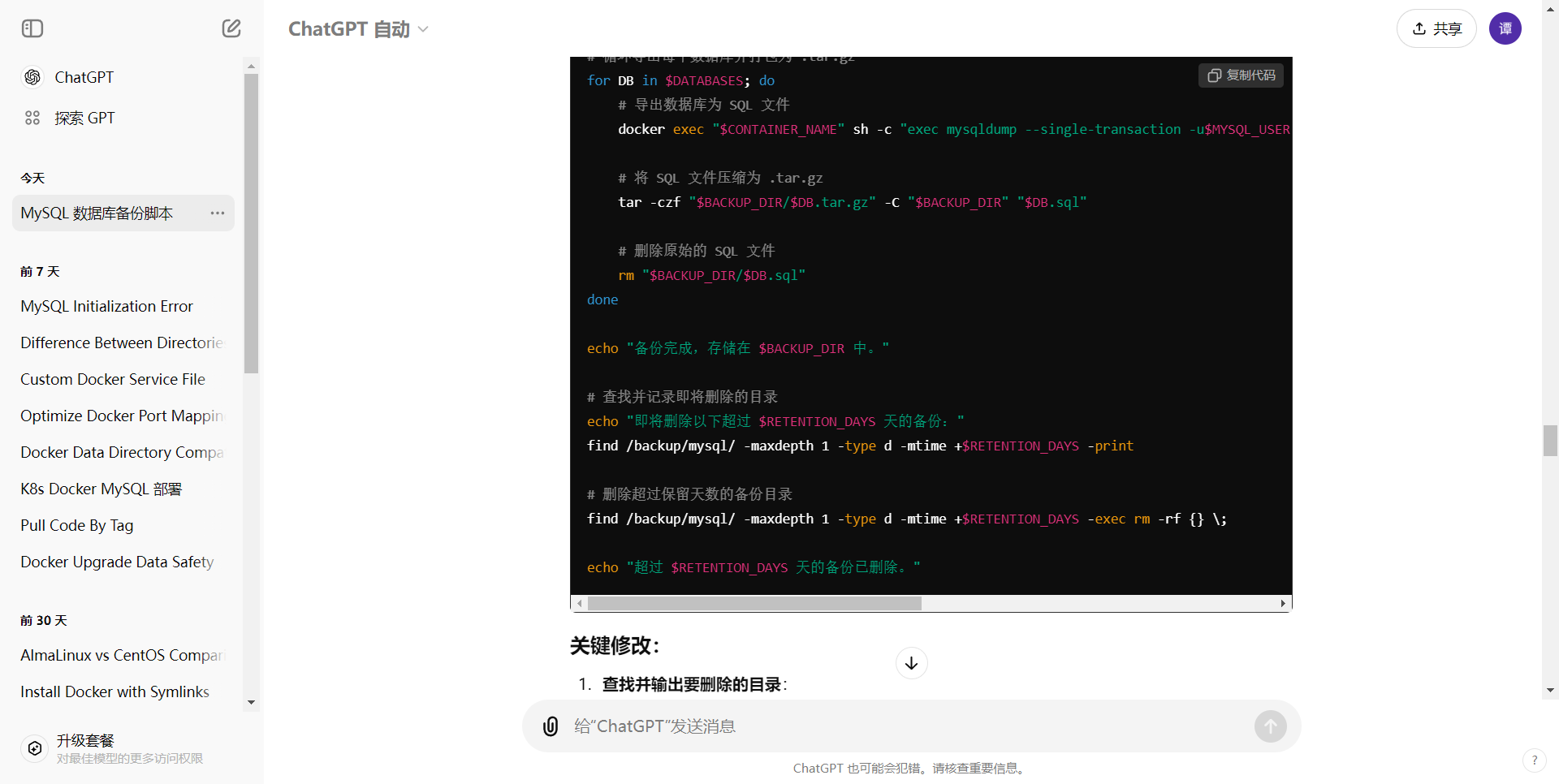The width and height of the screenshot is (1559, 784).
Task: Click the comment 删除超过保留天数的备份目录
Action: (x=689, y=494)
